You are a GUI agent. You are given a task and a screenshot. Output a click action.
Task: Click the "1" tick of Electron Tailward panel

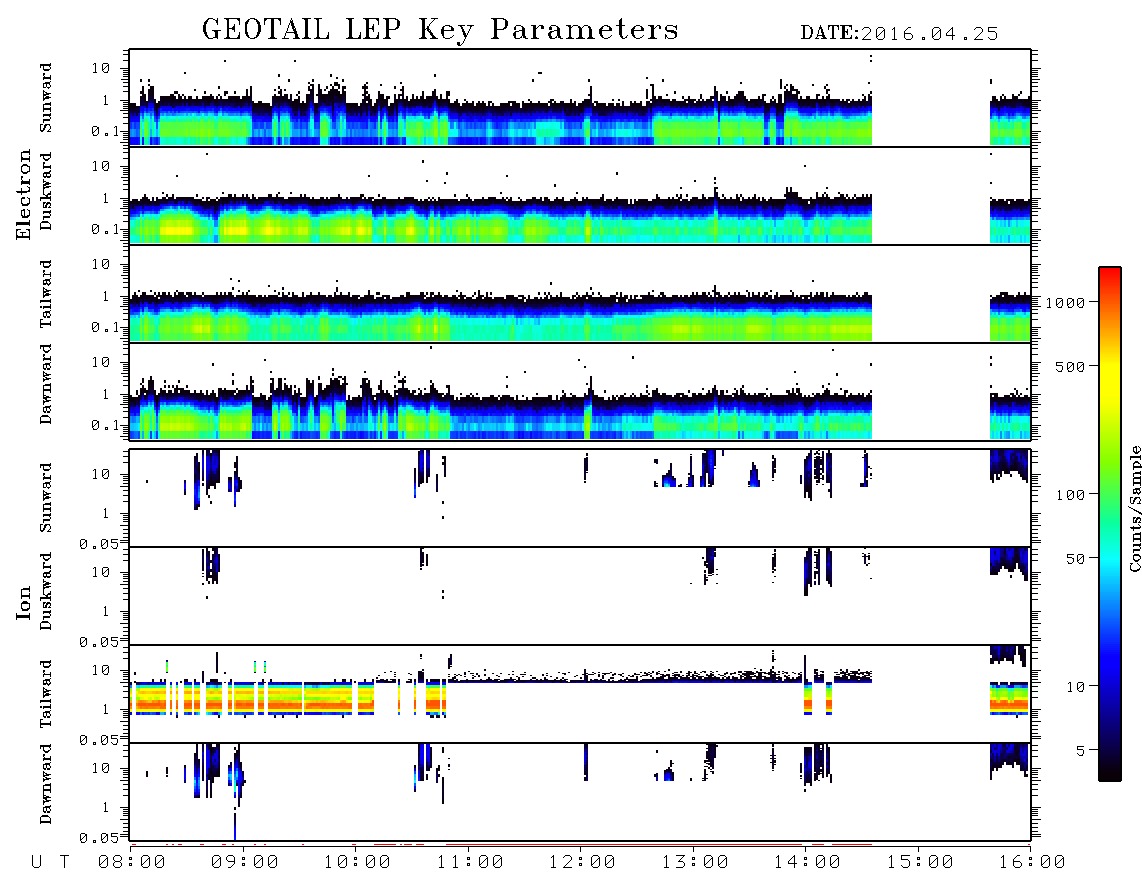click(106, 296)
